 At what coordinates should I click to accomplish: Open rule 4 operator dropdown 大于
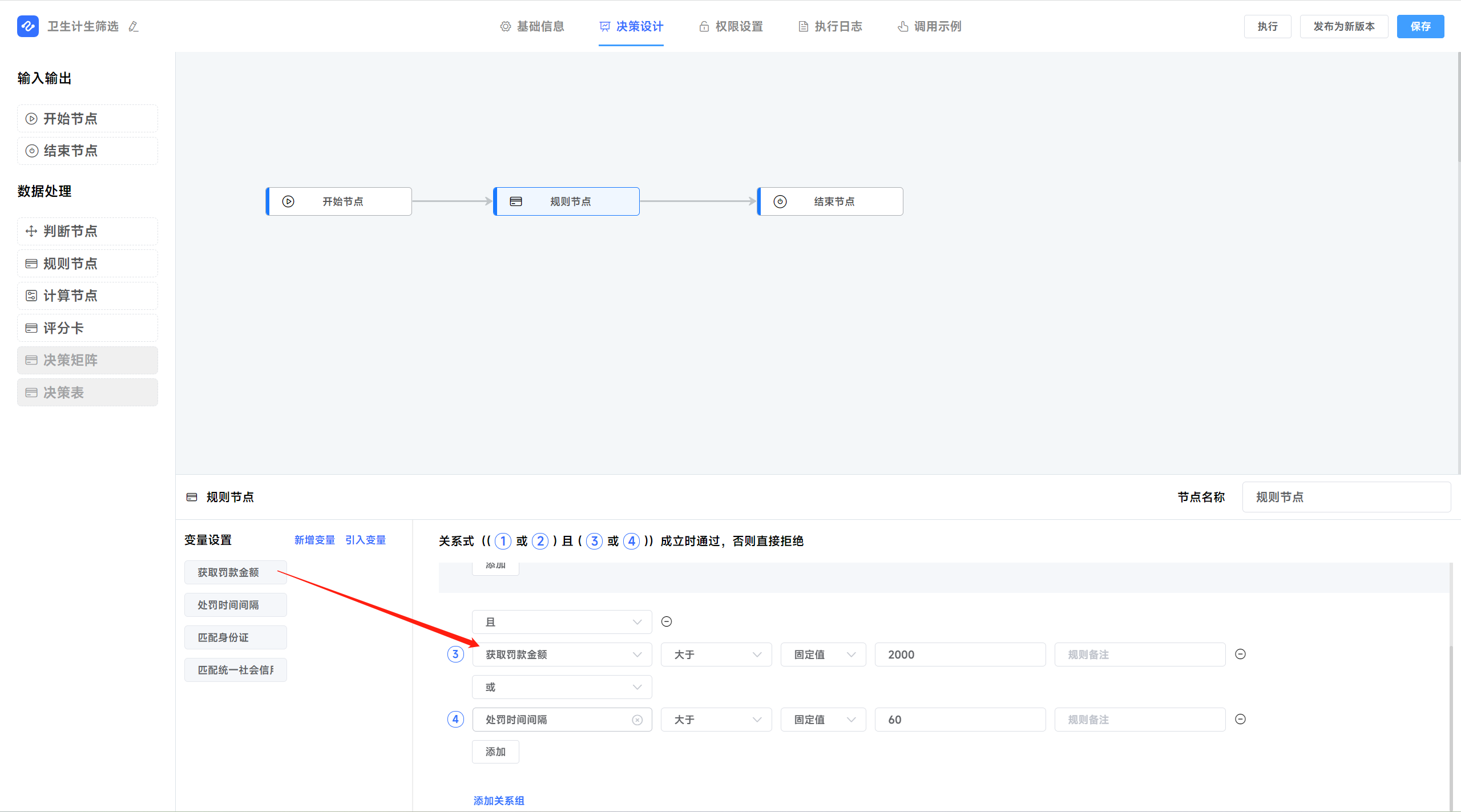tap(716, 720)
